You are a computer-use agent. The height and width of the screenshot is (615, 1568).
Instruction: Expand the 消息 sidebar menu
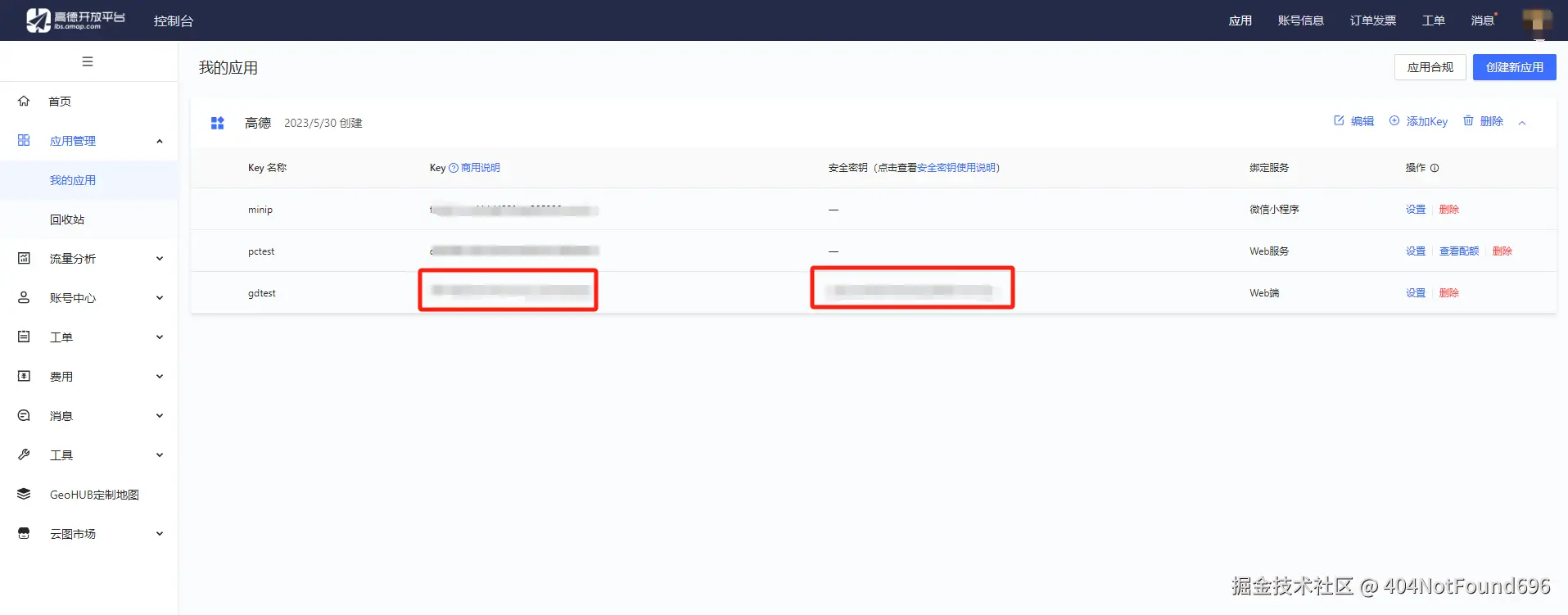[160, 416]
